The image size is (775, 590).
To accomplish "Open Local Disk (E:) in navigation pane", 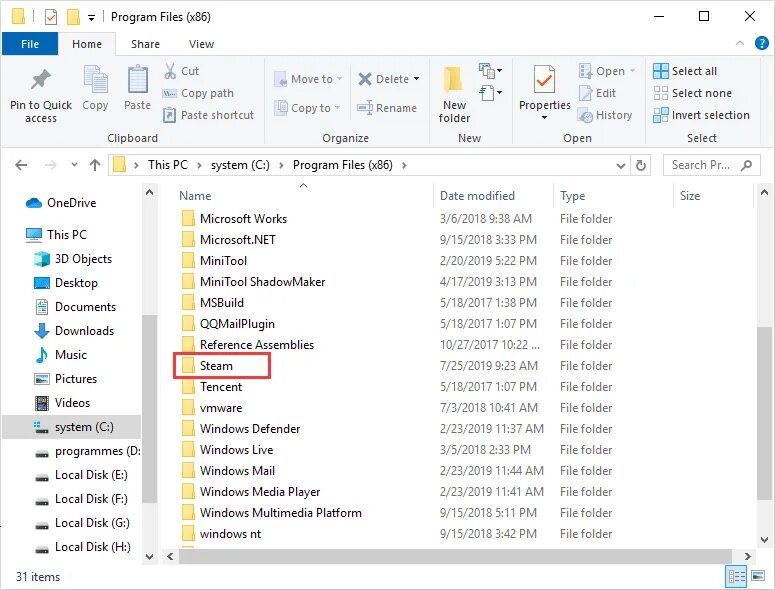I will (82, 475).
